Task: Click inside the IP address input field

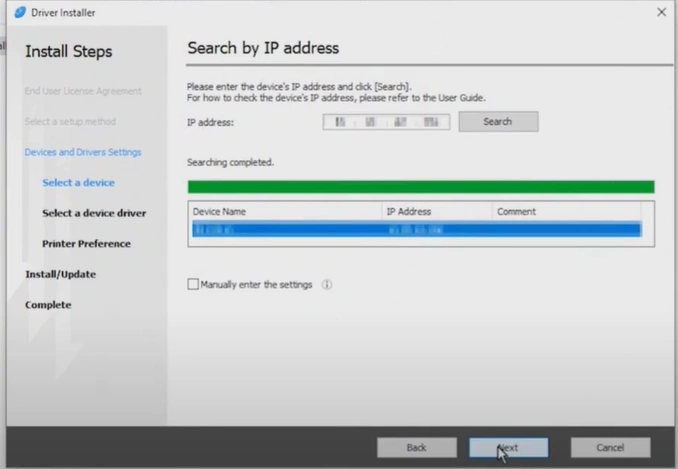Action: pyautogui.click(x=386, y=122)
